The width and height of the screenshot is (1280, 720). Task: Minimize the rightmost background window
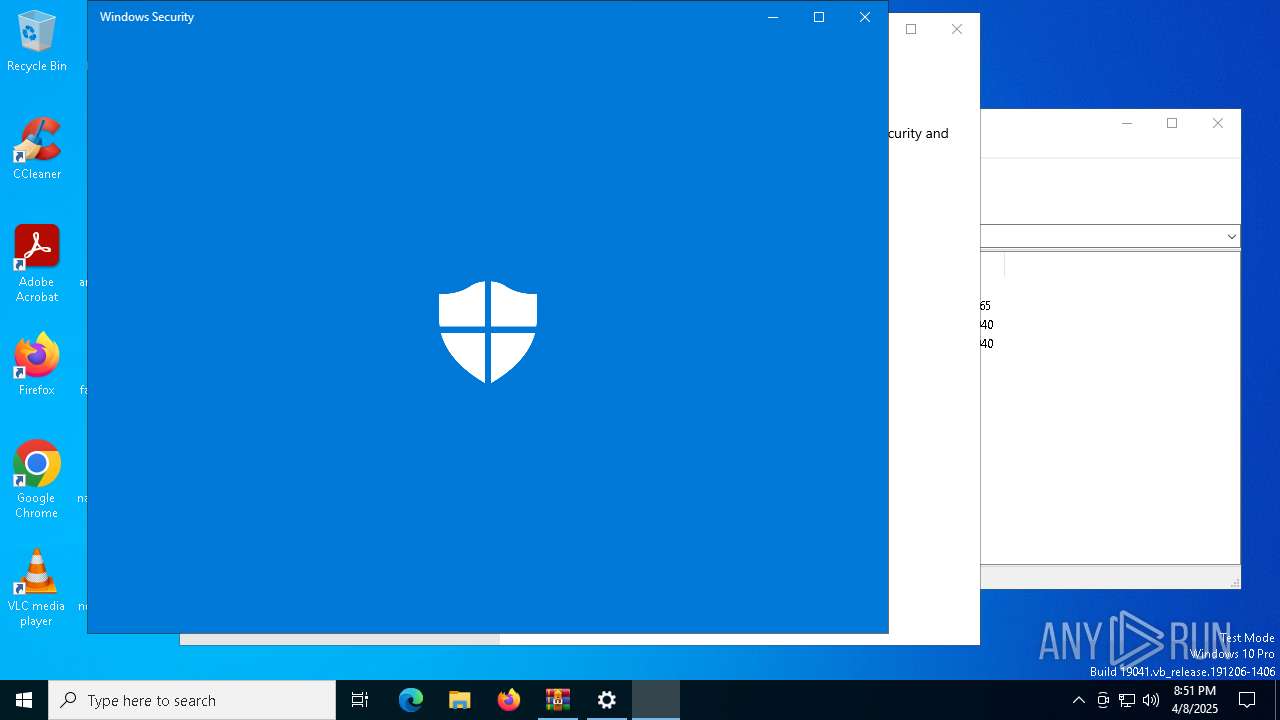coord(1127,123)
